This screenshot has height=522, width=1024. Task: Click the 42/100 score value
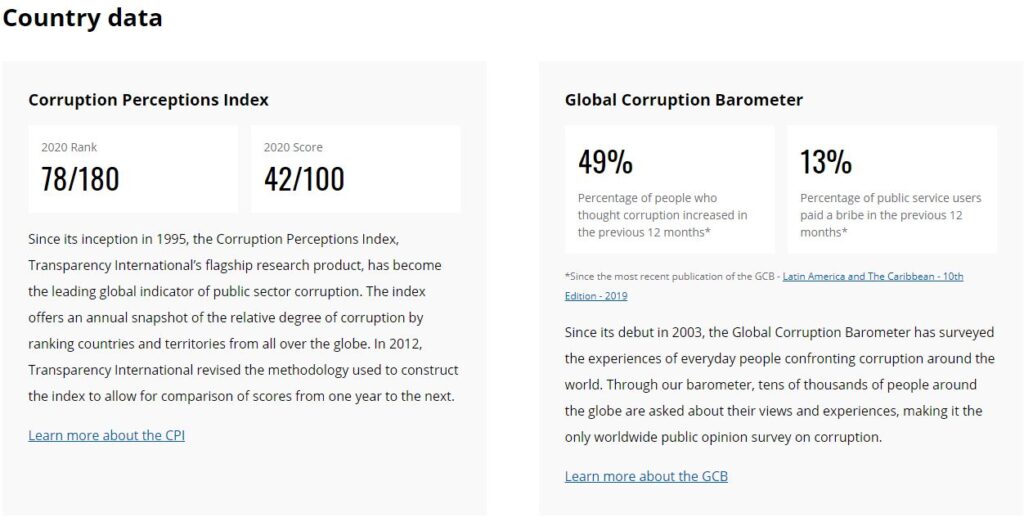[x=304, y=179]
